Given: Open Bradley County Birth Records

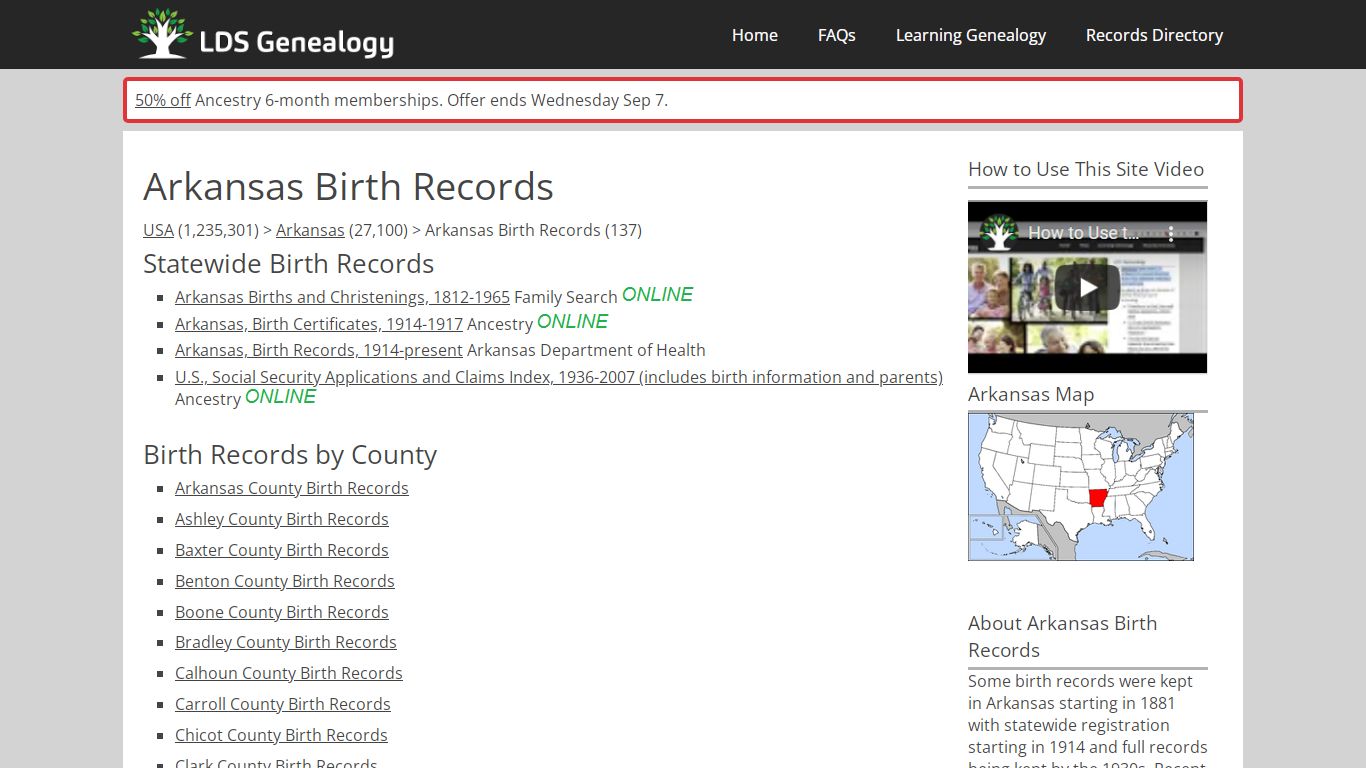Looking at the screenshot, I should [286, 642].
